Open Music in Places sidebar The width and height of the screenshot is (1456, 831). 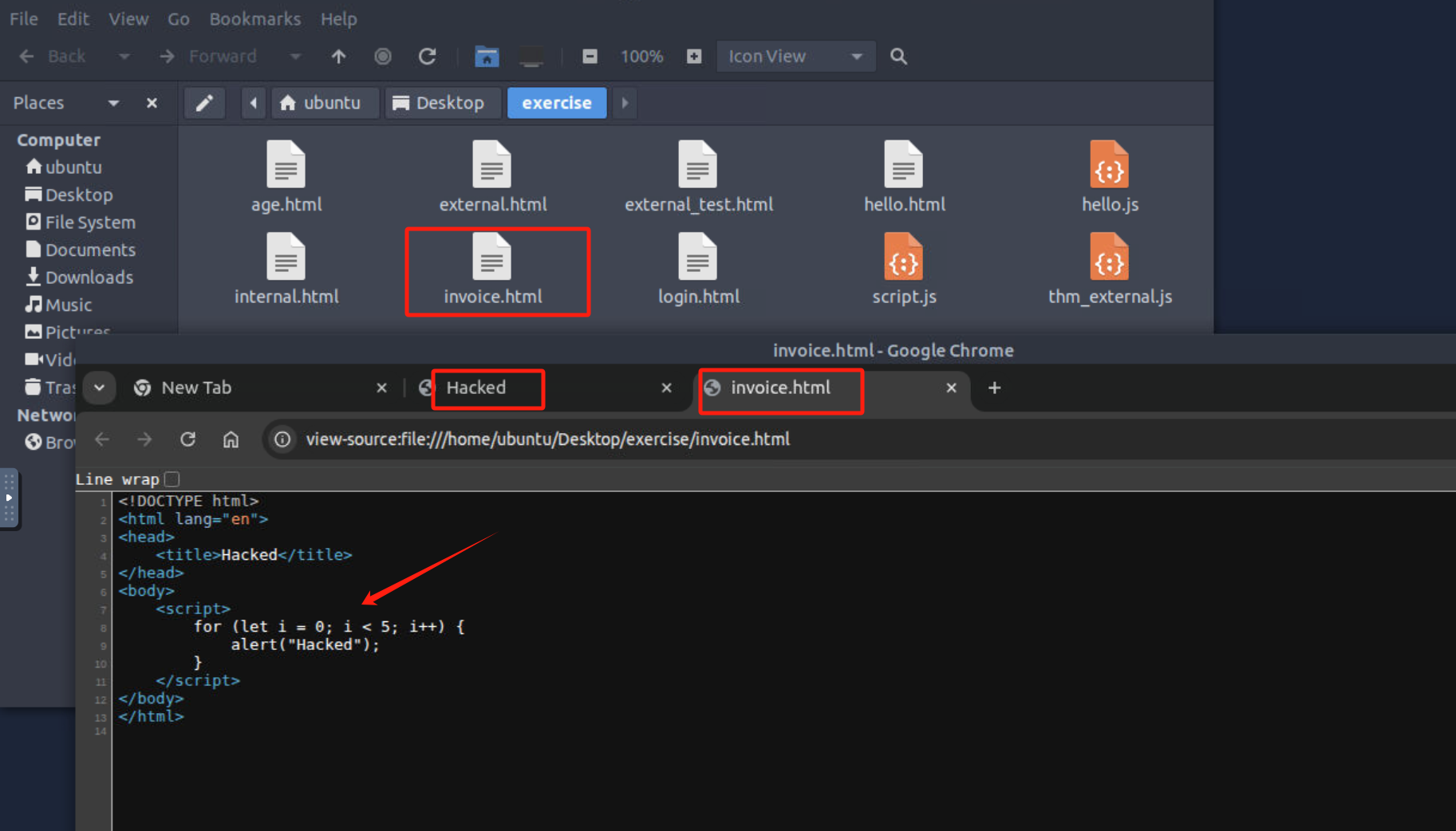tap(58, 305)
